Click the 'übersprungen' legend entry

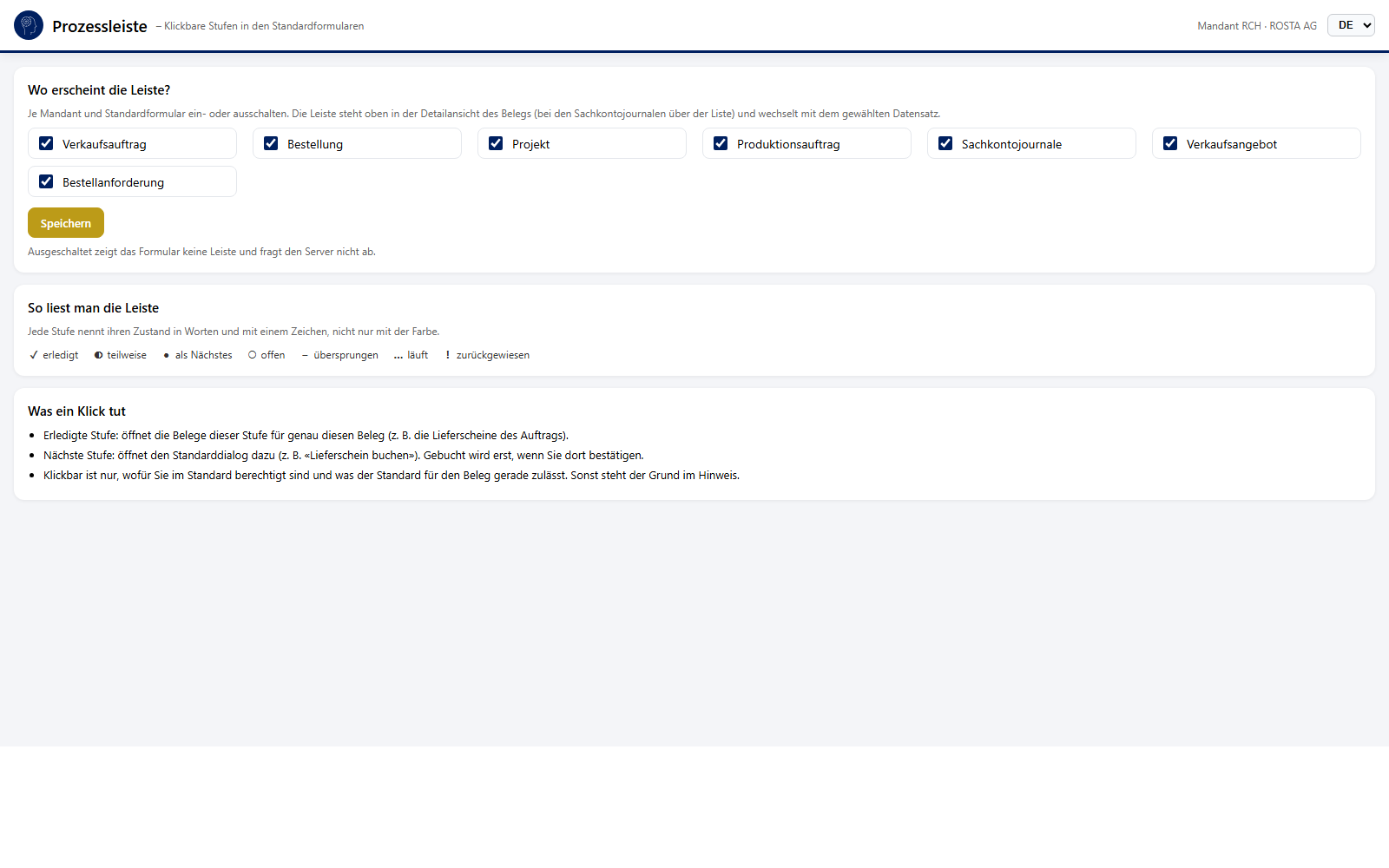click(x=339, y=355)
